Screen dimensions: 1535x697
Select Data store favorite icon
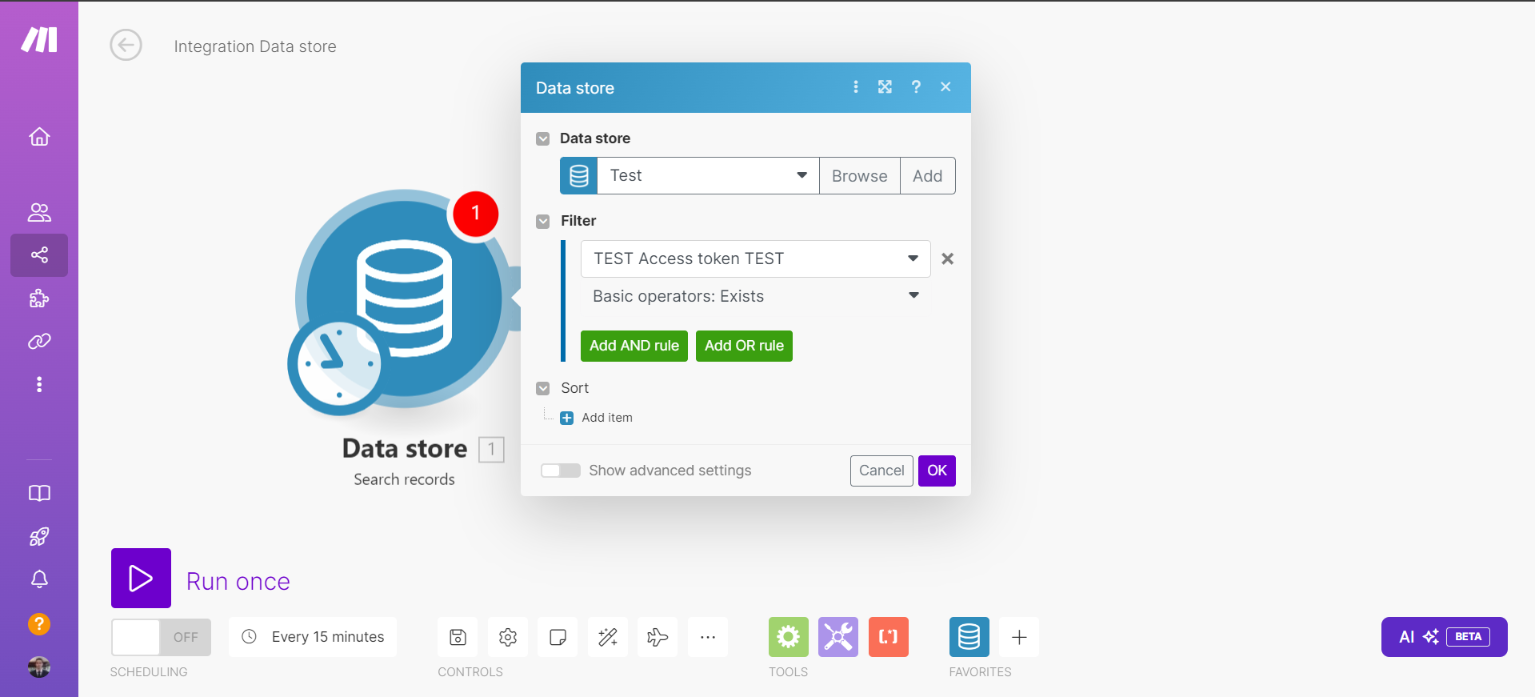969,637
